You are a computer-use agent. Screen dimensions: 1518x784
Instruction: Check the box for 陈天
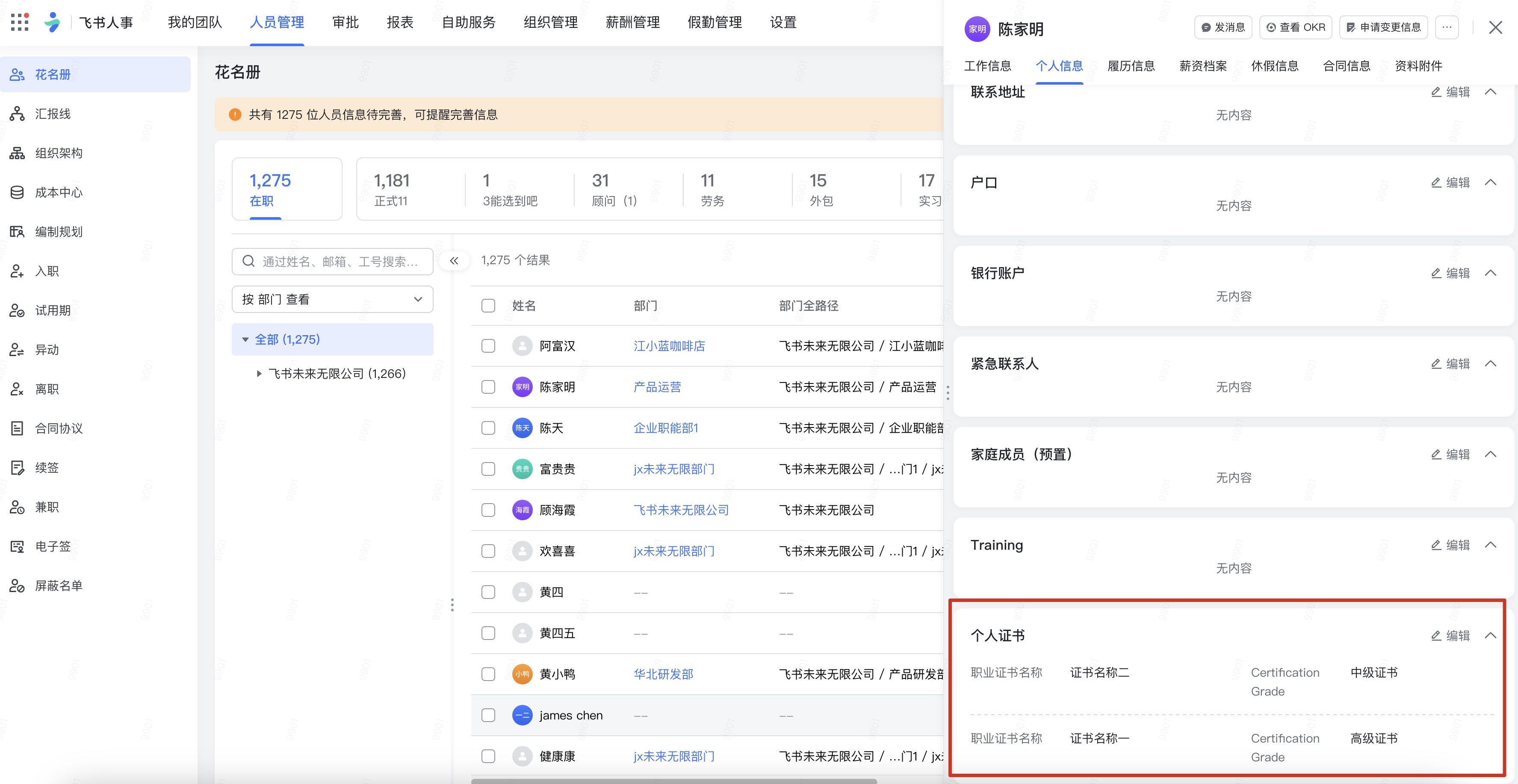488,428
